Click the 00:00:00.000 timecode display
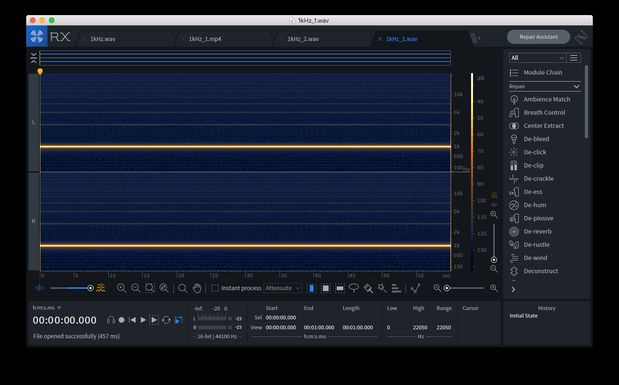 [64, 320]
